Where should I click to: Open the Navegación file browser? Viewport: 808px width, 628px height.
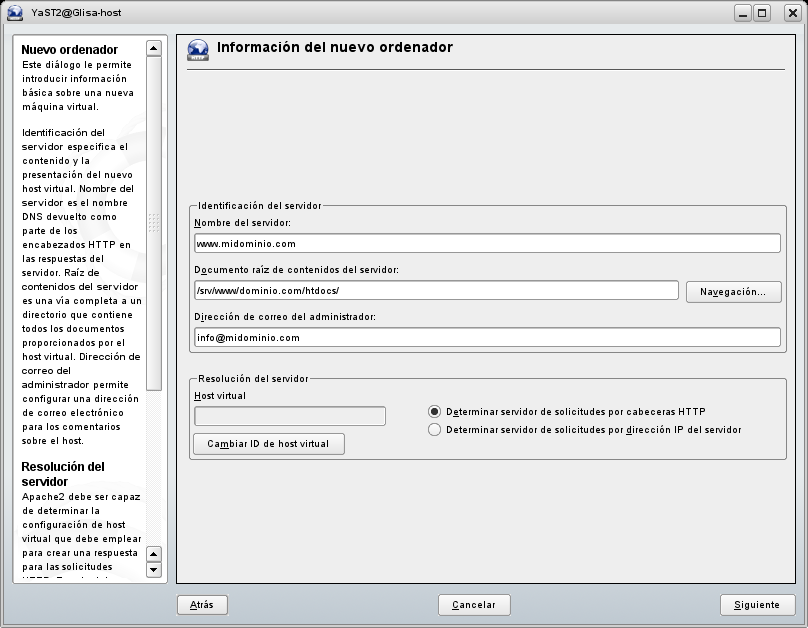point(733,291)
